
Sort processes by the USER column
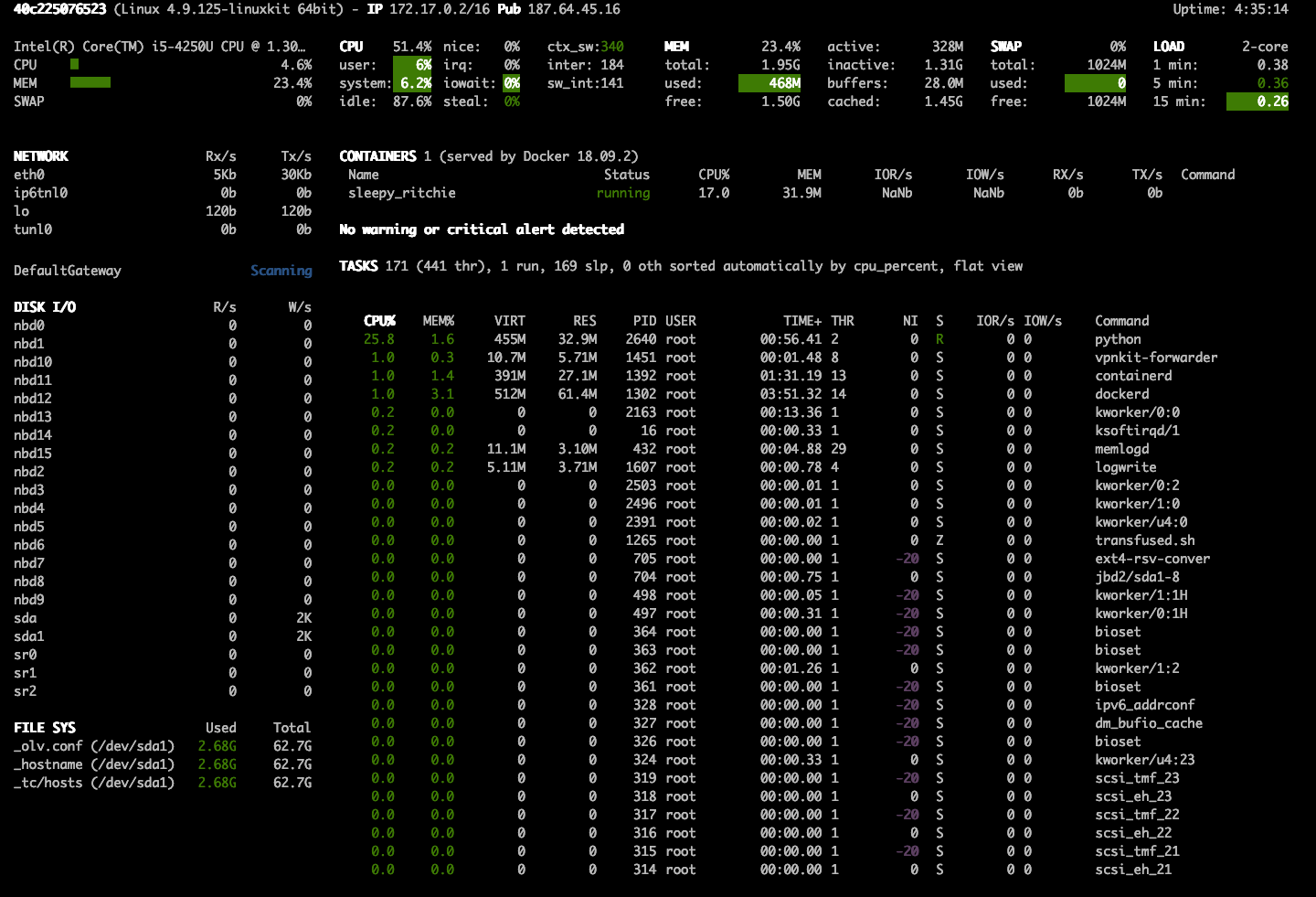tap(681, 321)
